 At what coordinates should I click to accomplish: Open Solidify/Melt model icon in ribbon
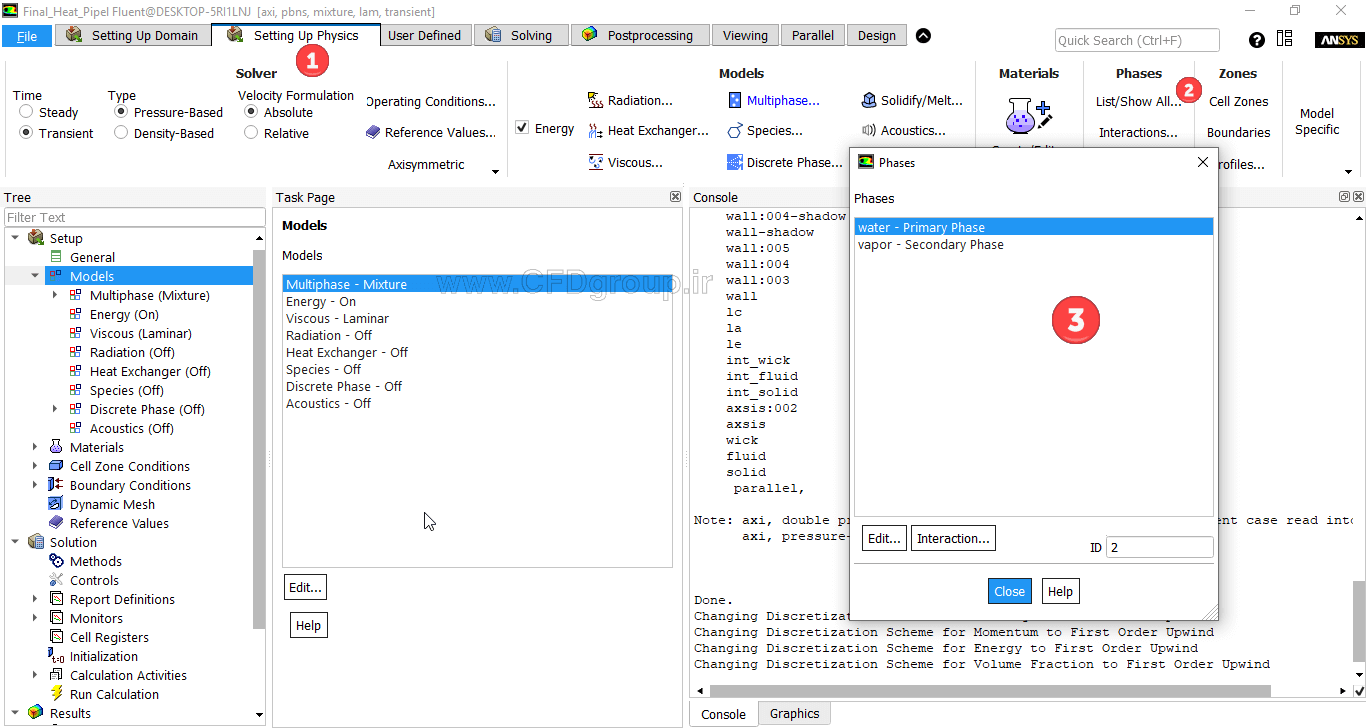[x=868, y=100]
